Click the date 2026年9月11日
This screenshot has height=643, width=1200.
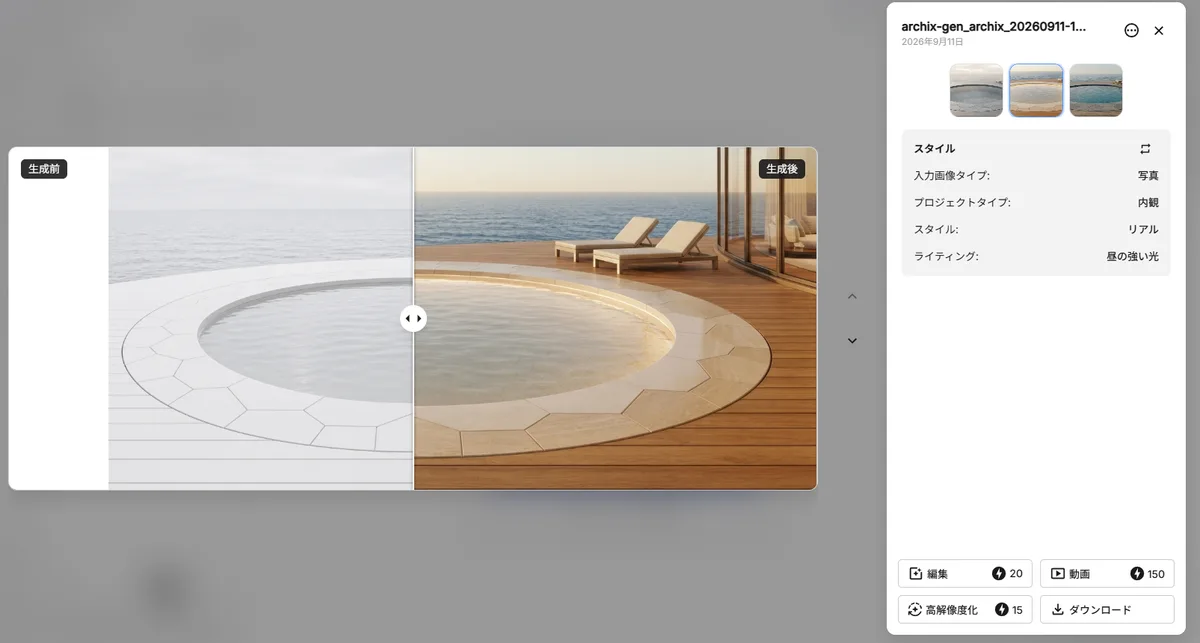point(932,42)
